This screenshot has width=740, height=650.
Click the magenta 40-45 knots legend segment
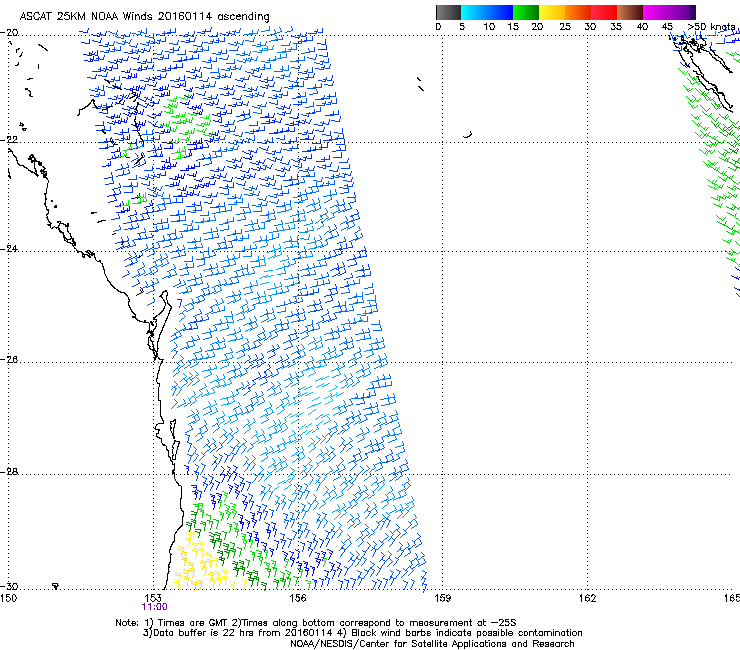656,12
